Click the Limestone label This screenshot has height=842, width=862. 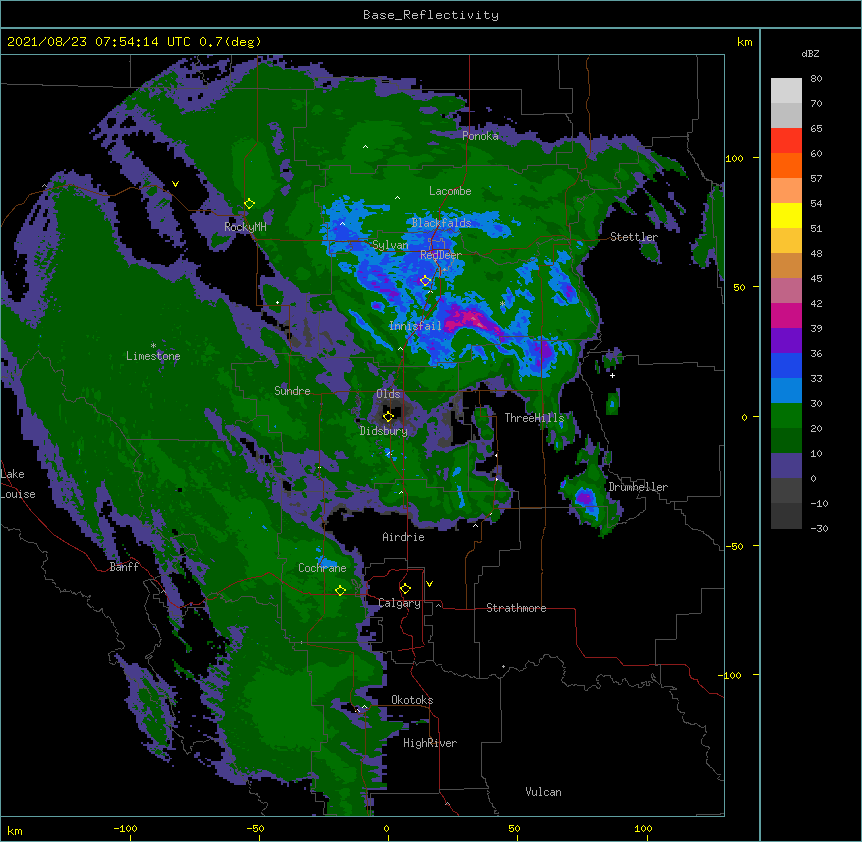pos(153,356)
